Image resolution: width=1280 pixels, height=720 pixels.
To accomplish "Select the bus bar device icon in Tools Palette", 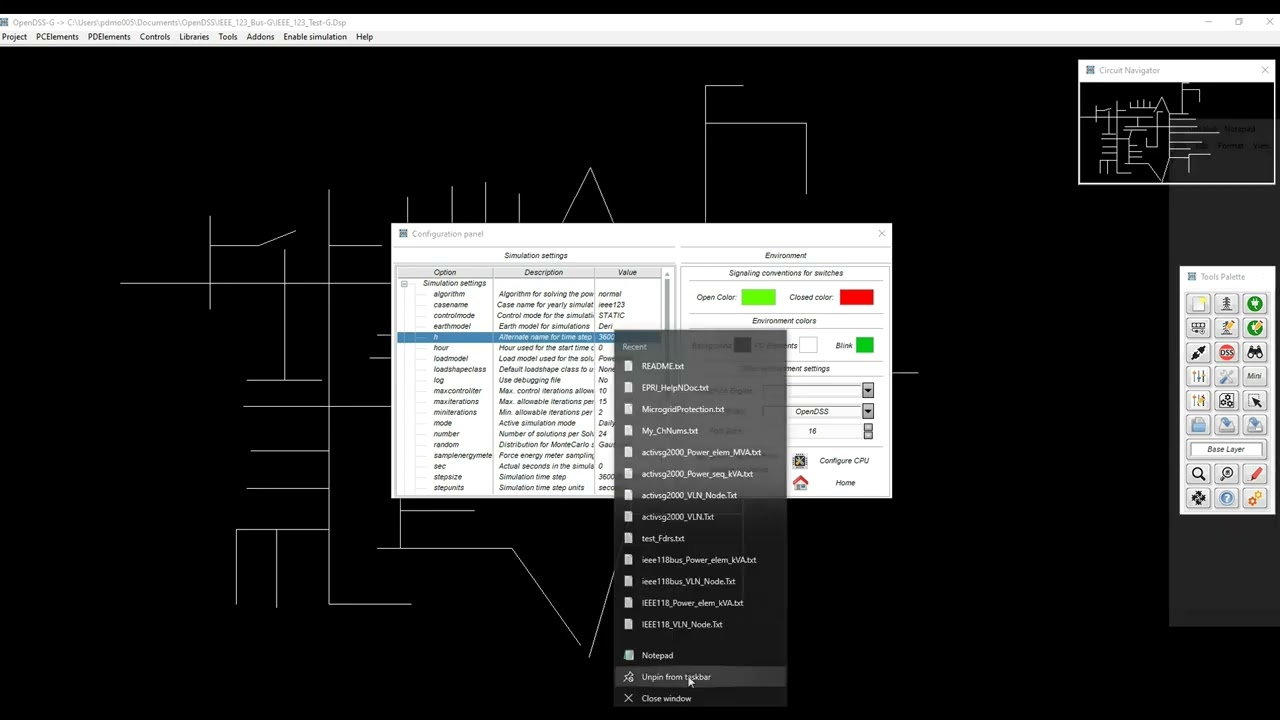I will point(1198,328).
